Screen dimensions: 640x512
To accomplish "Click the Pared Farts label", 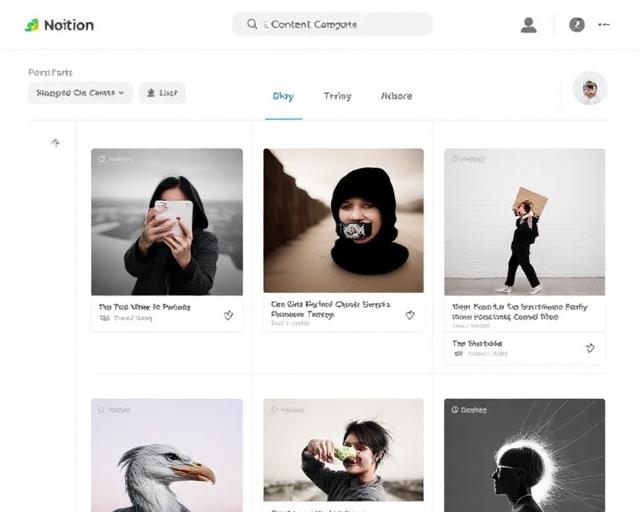I will pyautogui.click(x=50, y=72).
